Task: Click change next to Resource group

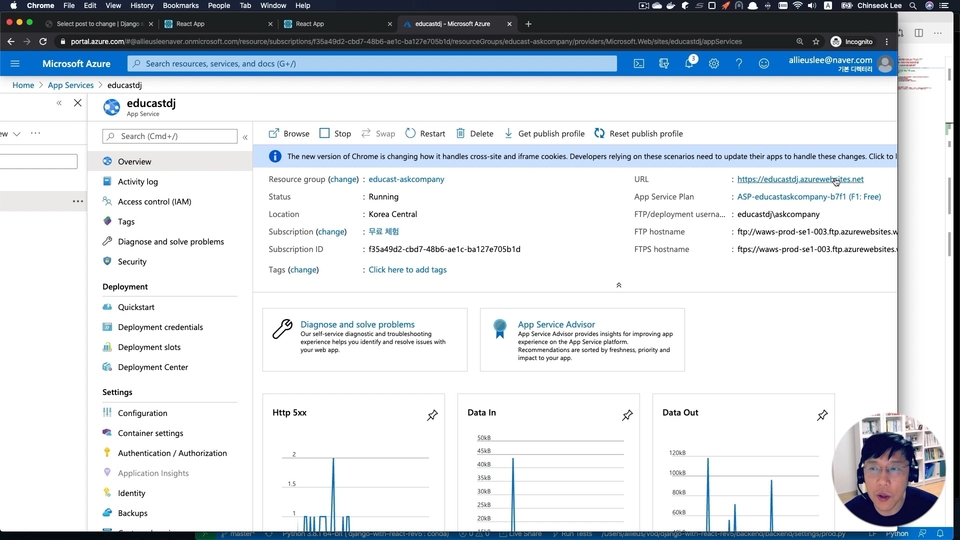Action: point(343,179)
